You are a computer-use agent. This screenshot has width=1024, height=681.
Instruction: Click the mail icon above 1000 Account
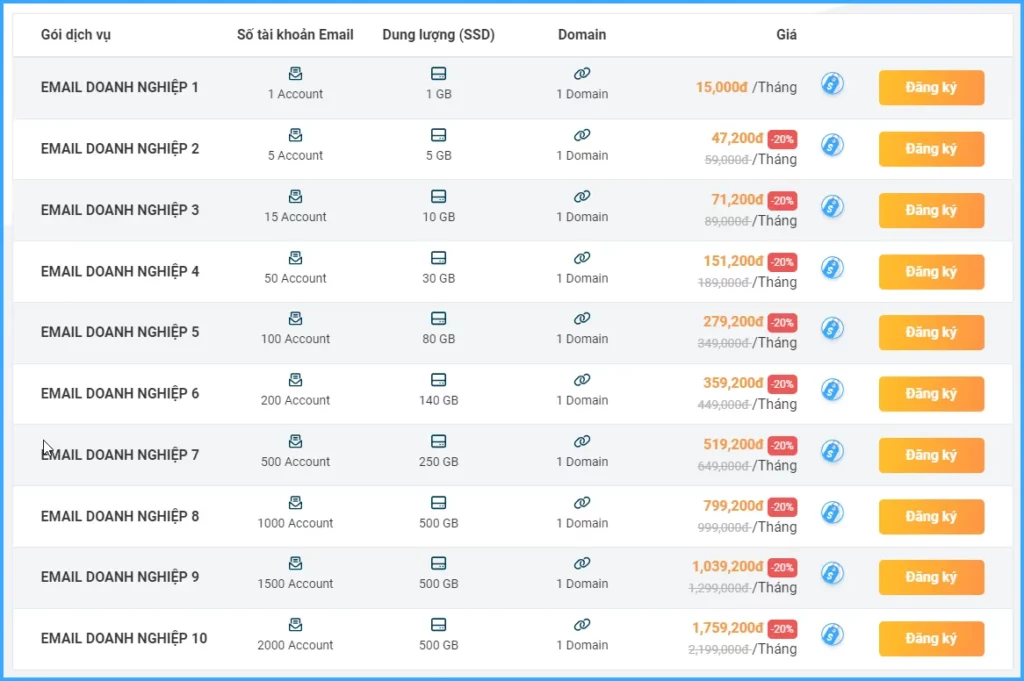coord(295,503)
